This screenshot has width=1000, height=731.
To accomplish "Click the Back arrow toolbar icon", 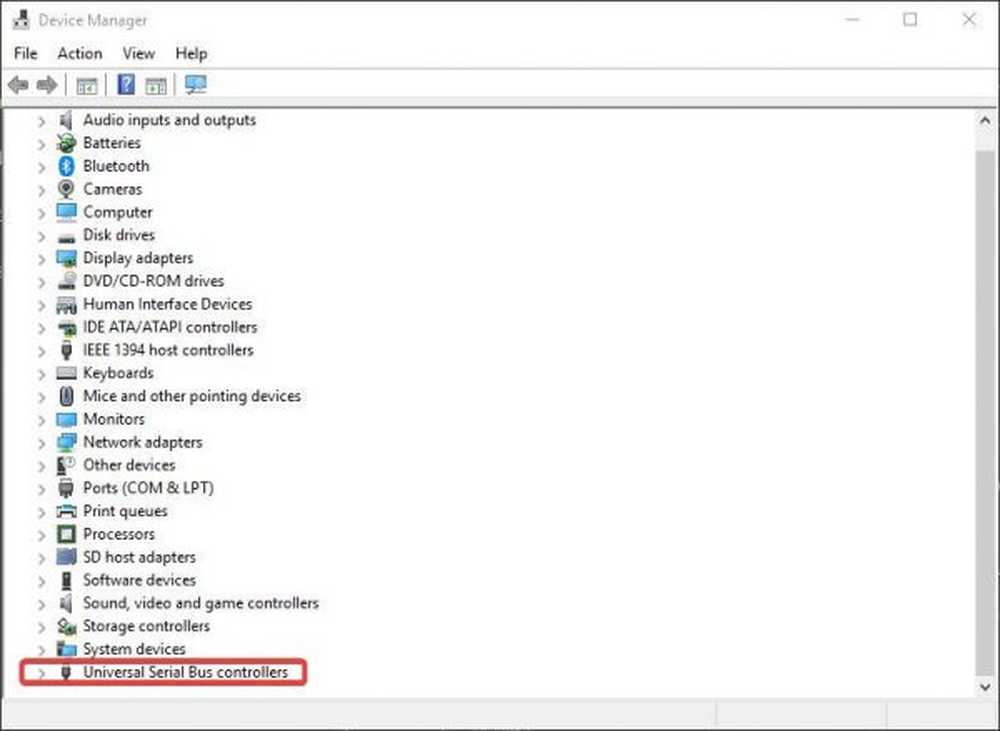I will [18, 85].
